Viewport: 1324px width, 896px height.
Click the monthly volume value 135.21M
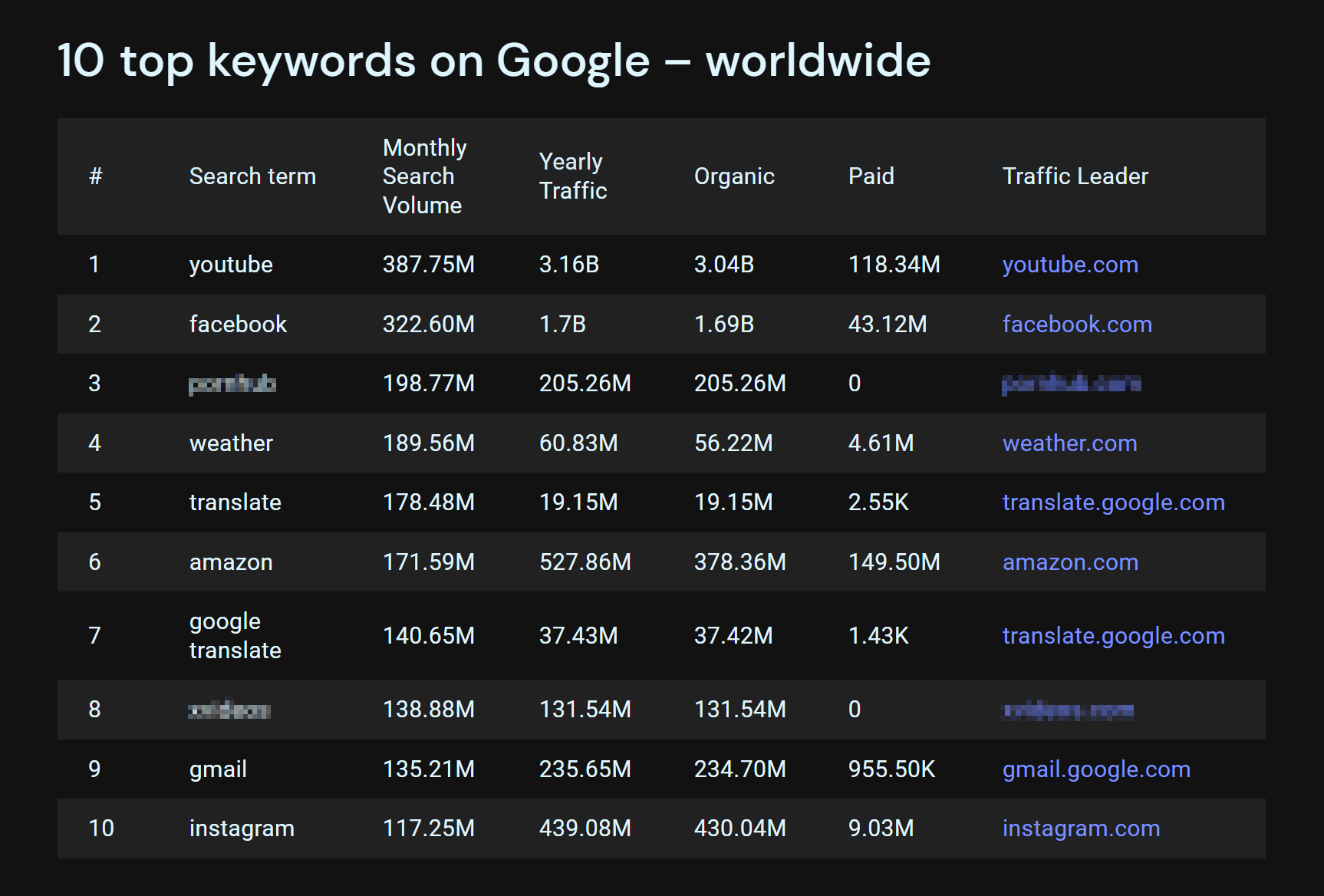click(x=429, y=769)
